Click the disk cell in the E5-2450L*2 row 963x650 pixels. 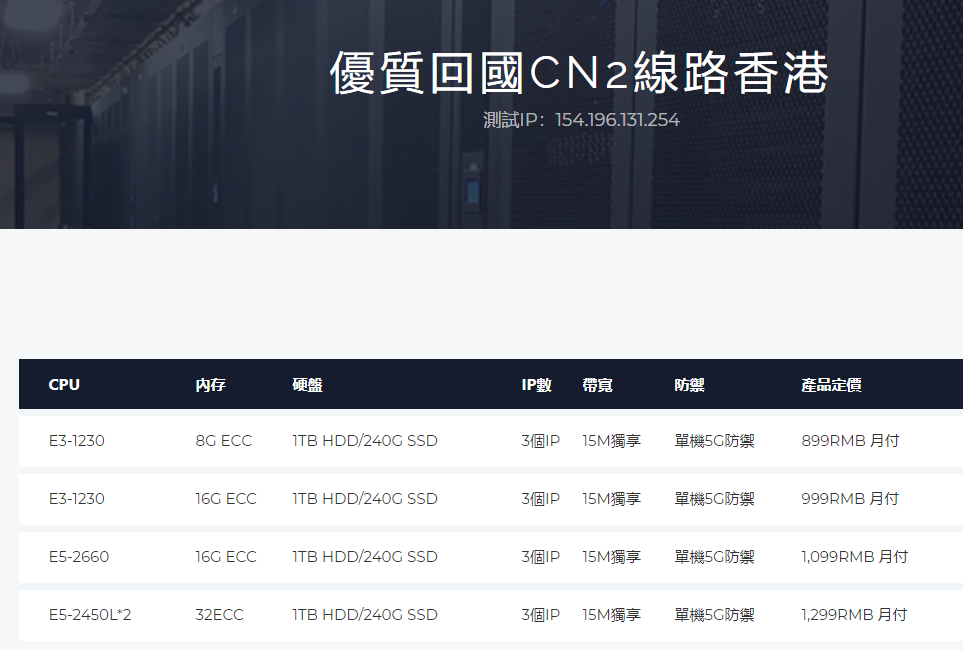(x=365, y=614)
